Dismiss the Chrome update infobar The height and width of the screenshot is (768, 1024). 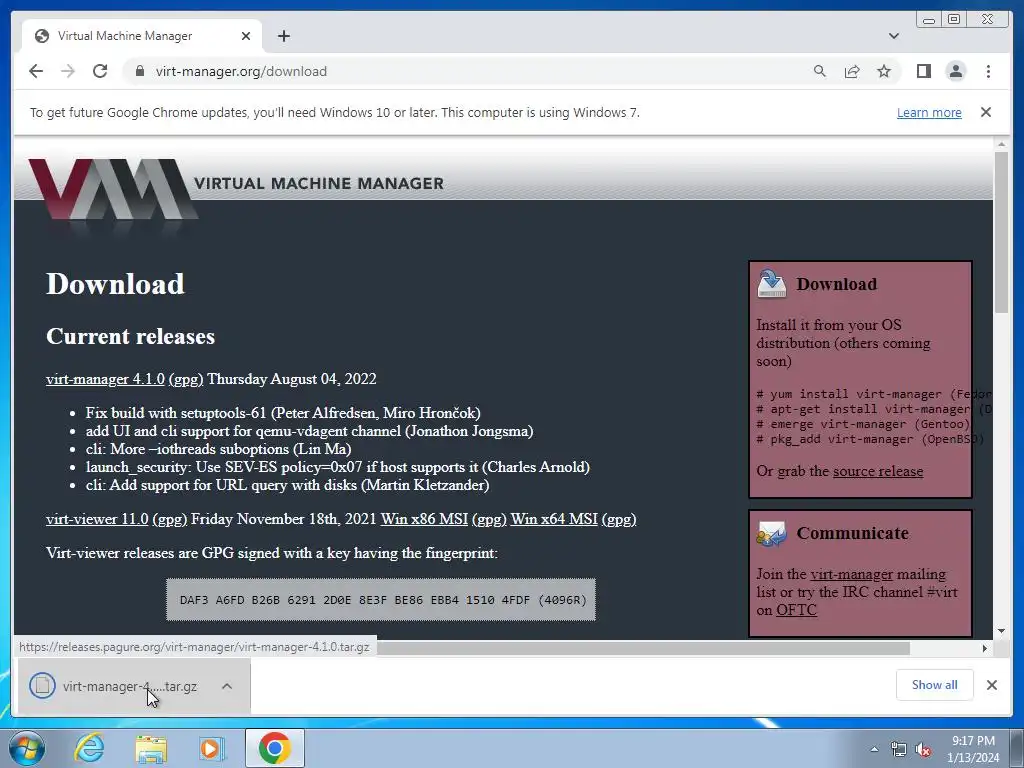pyautogui.click(x=985, y=112)
